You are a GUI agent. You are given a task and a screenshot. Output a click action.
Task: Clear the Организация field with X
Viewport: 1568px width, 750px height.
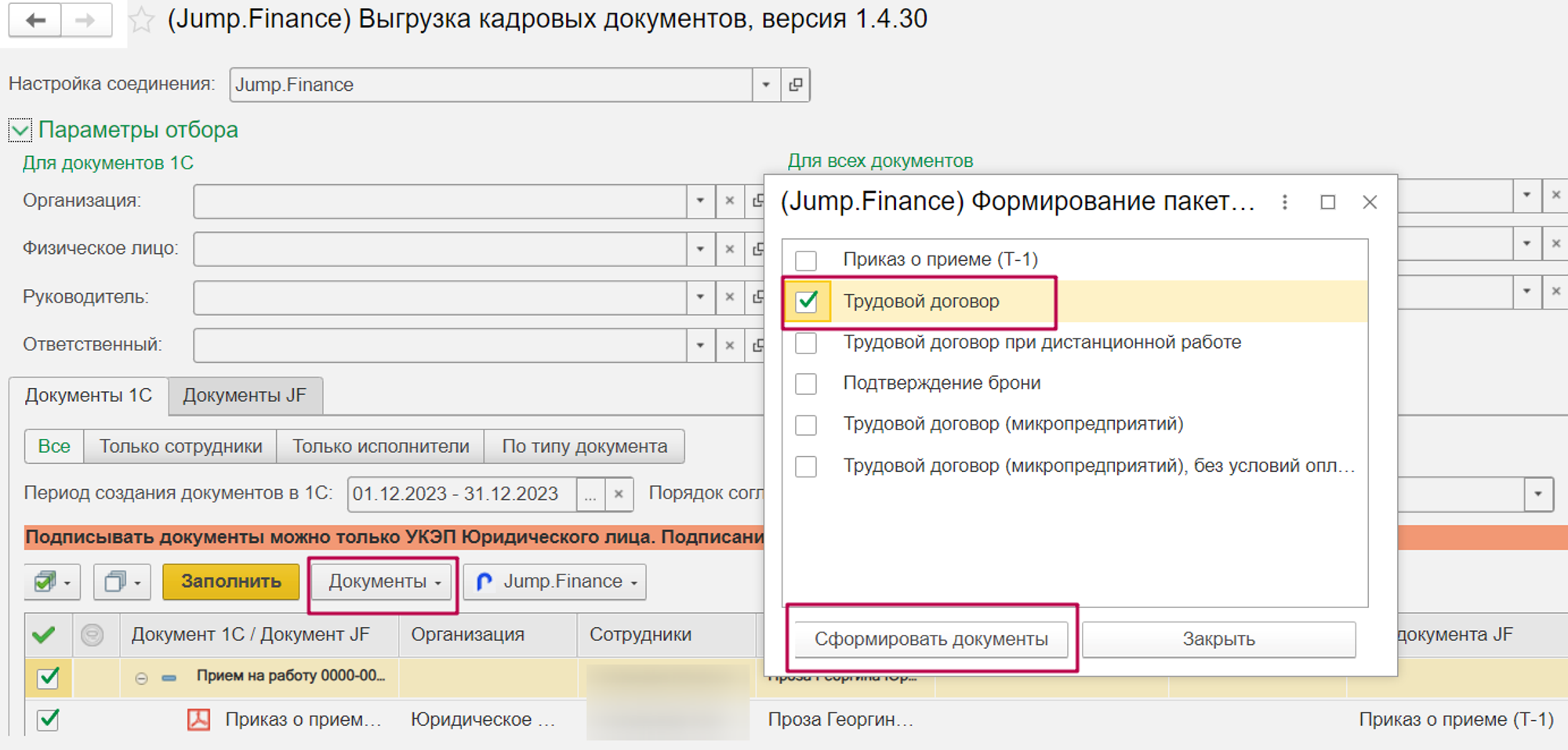tap(729, 201)
